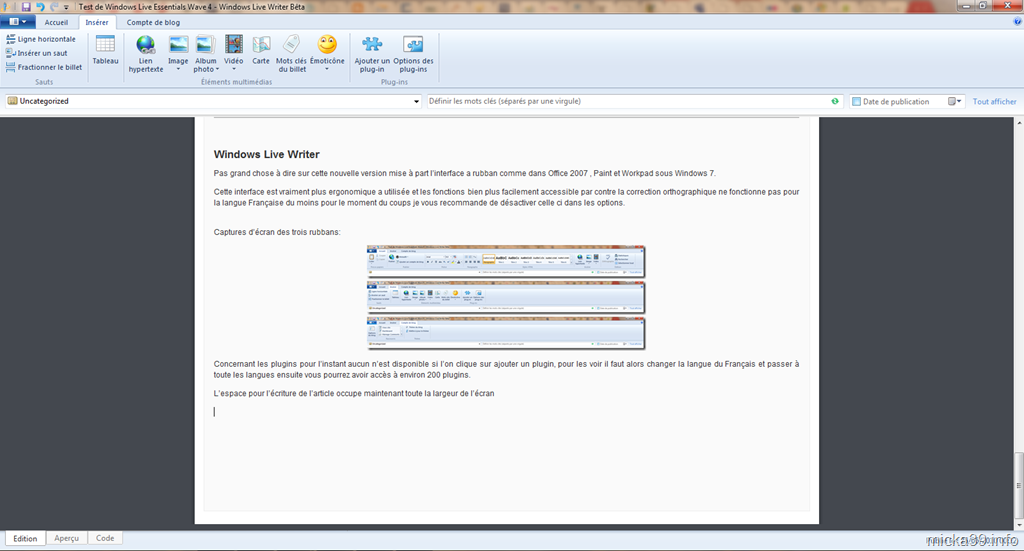Click the ribbon screenshots image in the post
This screenshot has height=551, width=1024.
click(506, 297)
